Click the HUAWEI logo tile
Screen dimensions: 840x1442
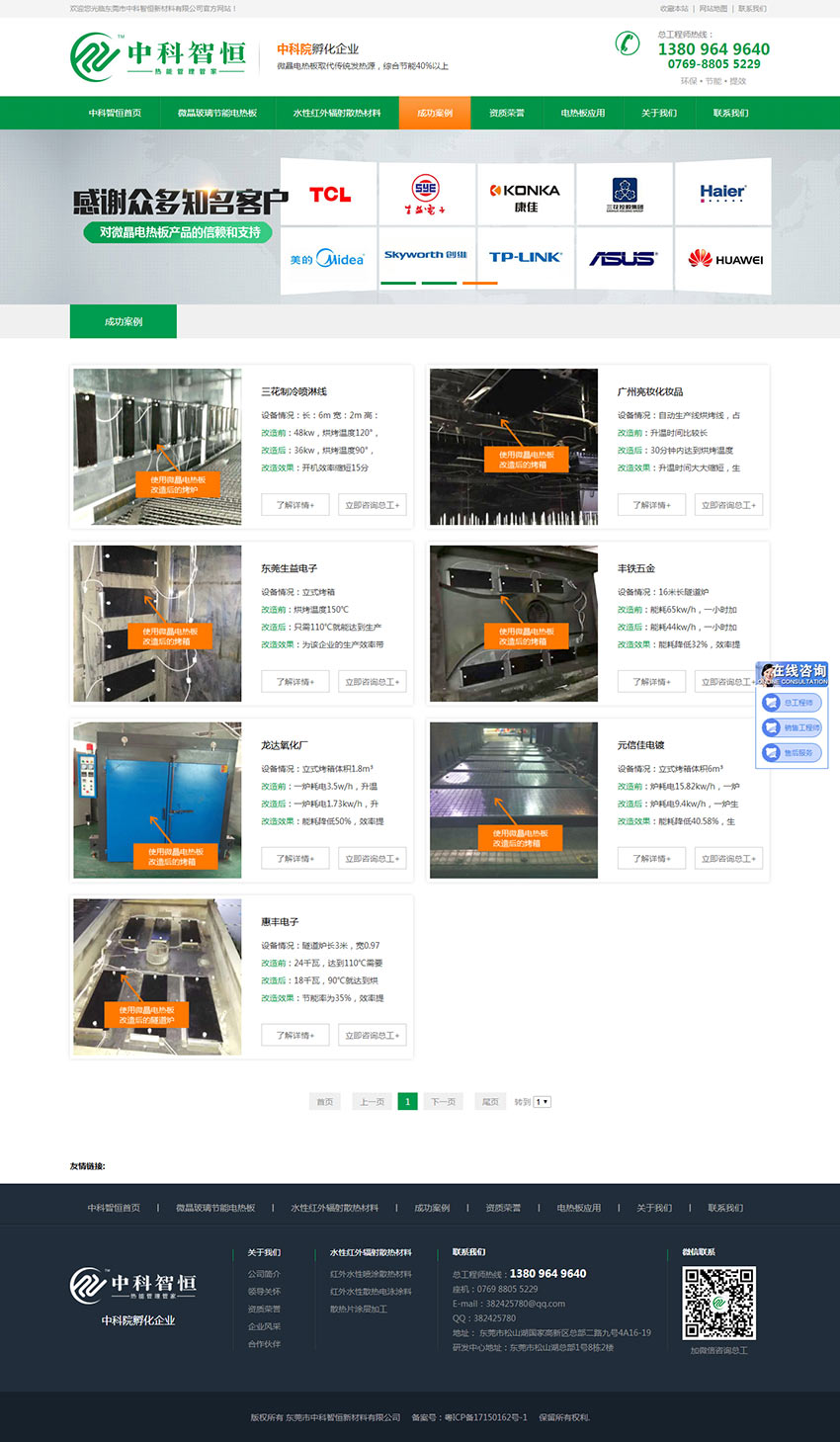coord(724,259)
